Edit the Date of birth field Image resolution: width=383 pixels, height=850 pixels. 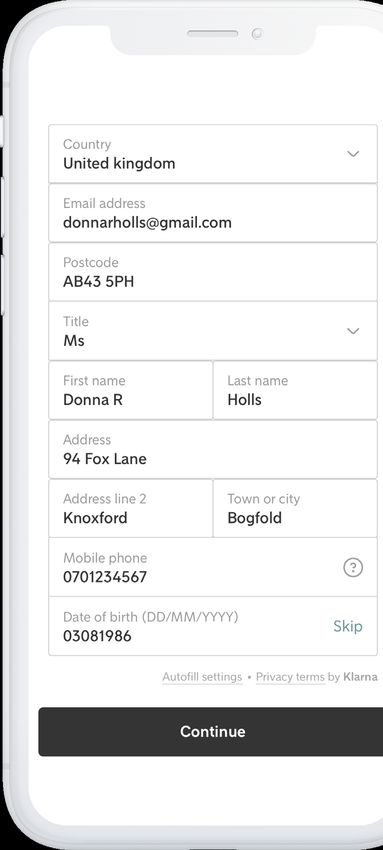pos(213,626)
